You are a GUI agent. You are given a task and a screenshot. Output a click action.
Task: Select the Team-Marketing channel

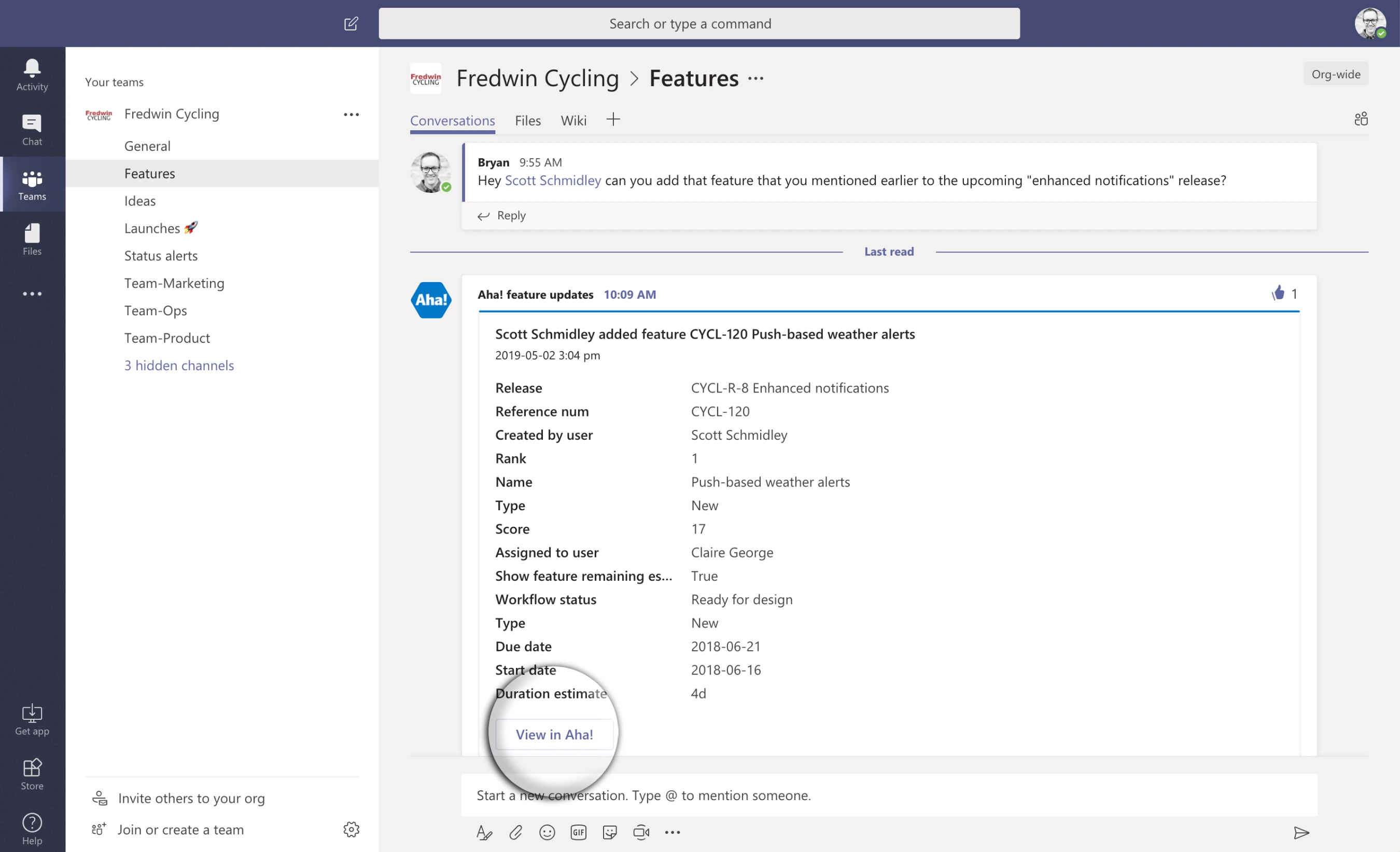coord(174,283)
